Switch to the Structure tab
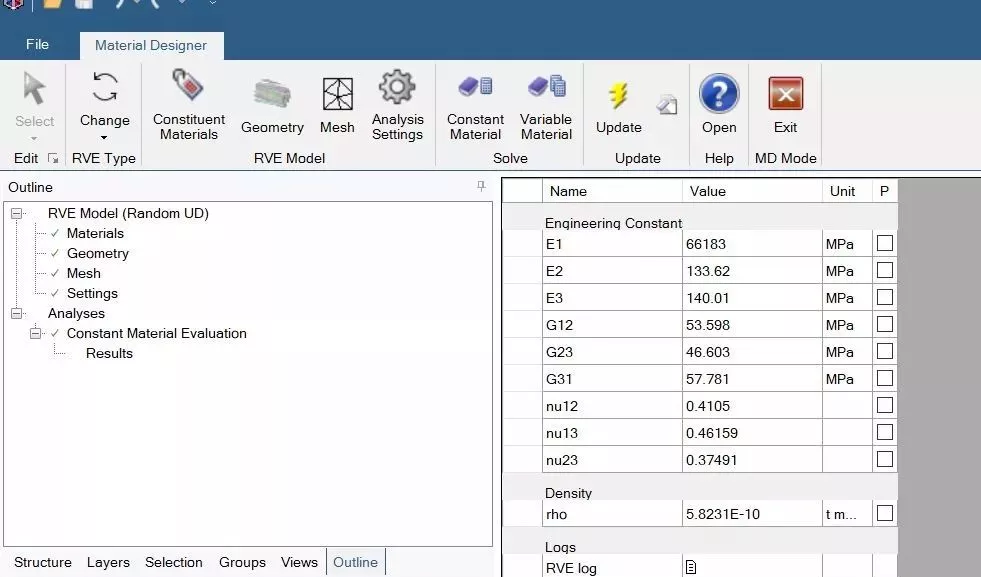 (x=43, y=562)
